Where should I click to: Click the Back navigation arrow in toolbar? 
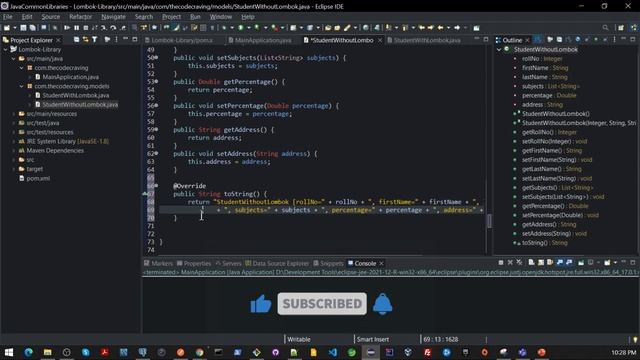pyautogui.click(x=440, y=28)
